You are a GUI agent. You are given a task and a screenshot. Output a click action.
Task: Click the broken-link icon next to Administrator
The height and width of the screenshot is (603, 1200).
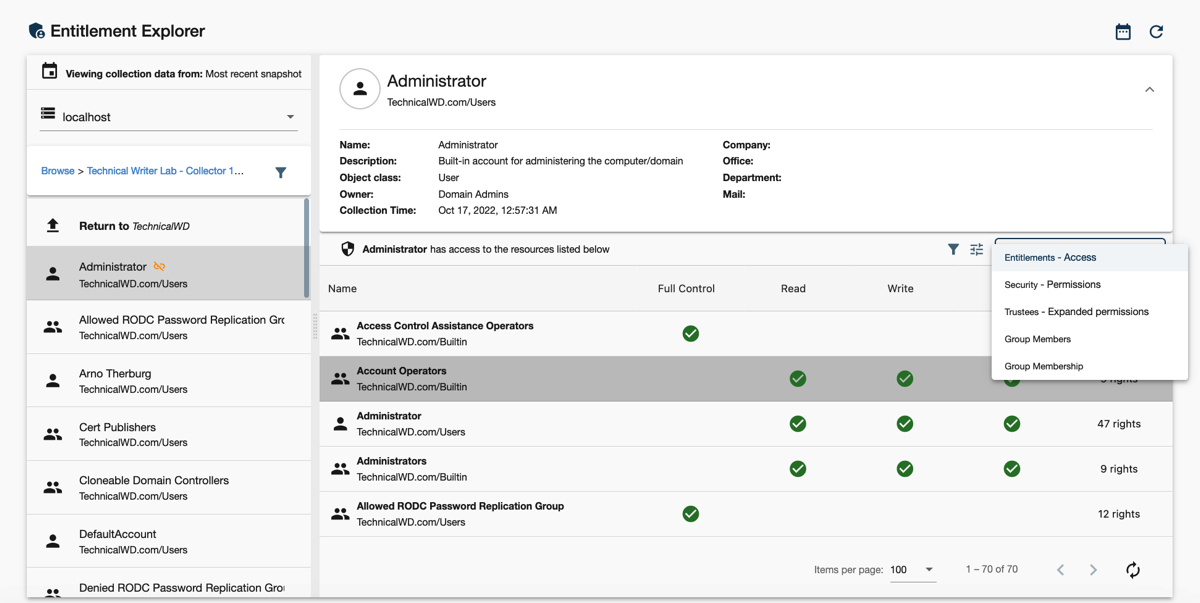159,267
